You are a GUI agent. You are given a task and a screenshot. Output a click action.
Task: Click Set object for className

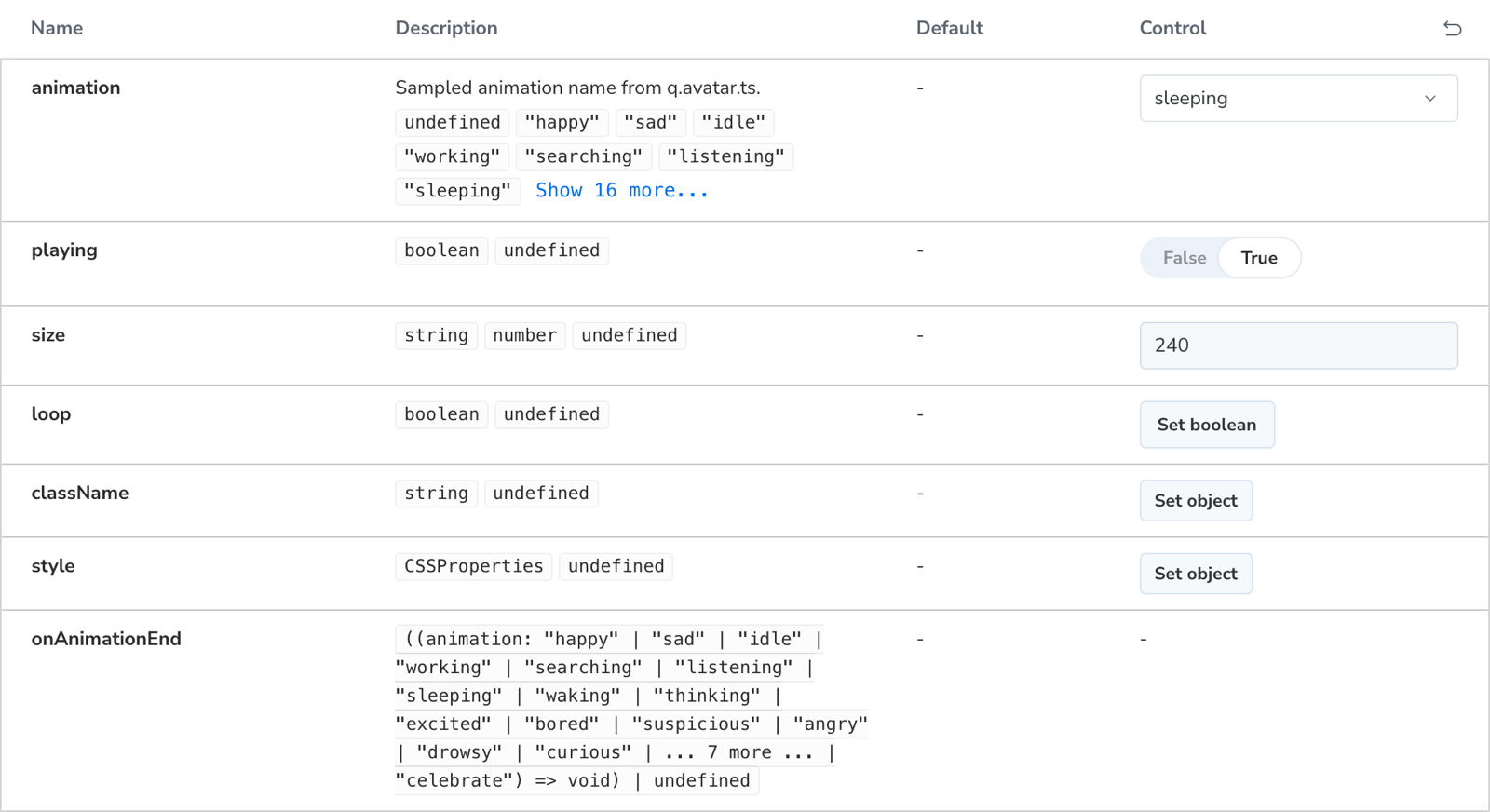(x=1196, y=501)
